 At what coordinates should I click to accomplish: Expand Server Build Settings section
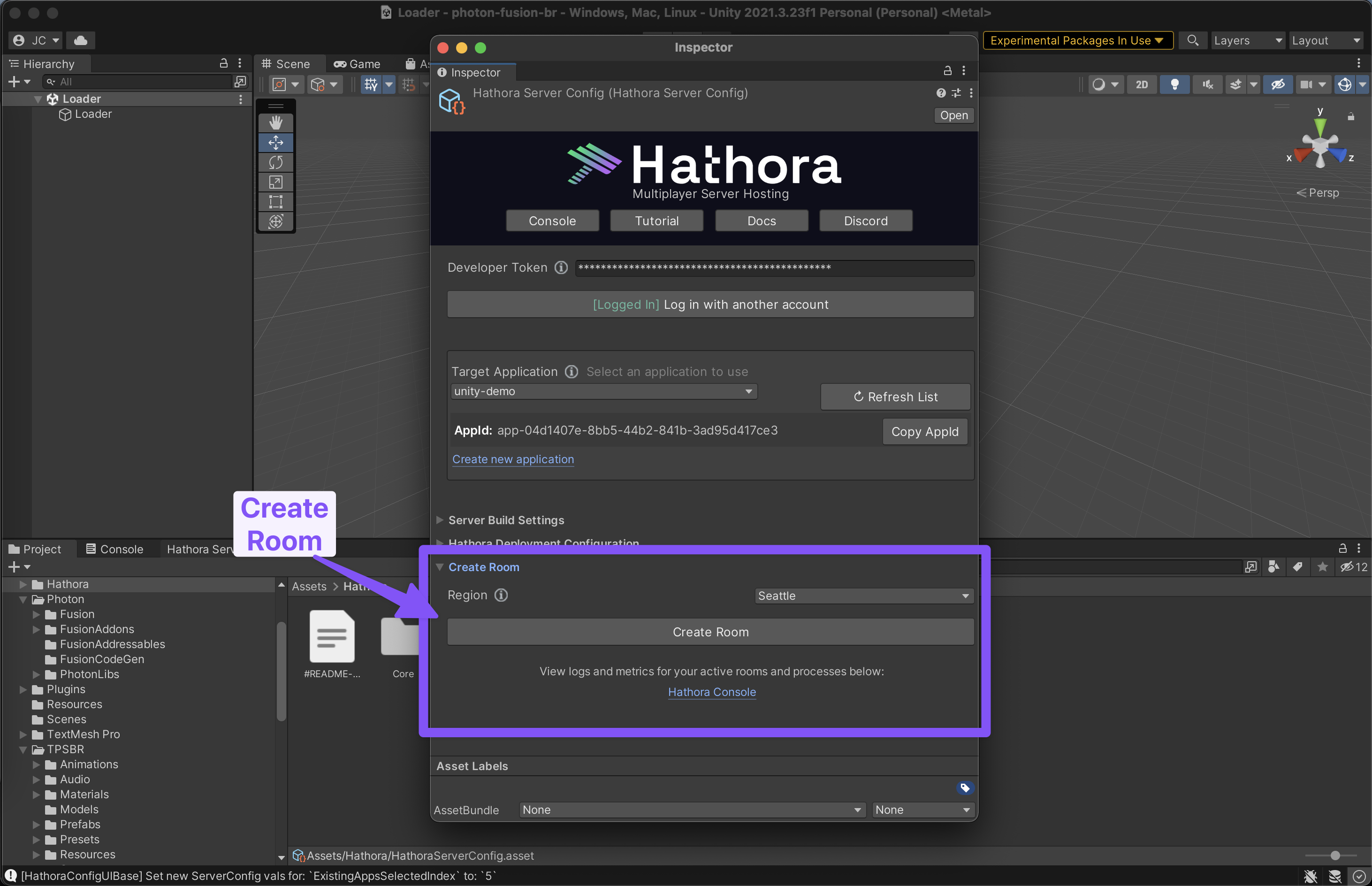(x=440, y=520)
